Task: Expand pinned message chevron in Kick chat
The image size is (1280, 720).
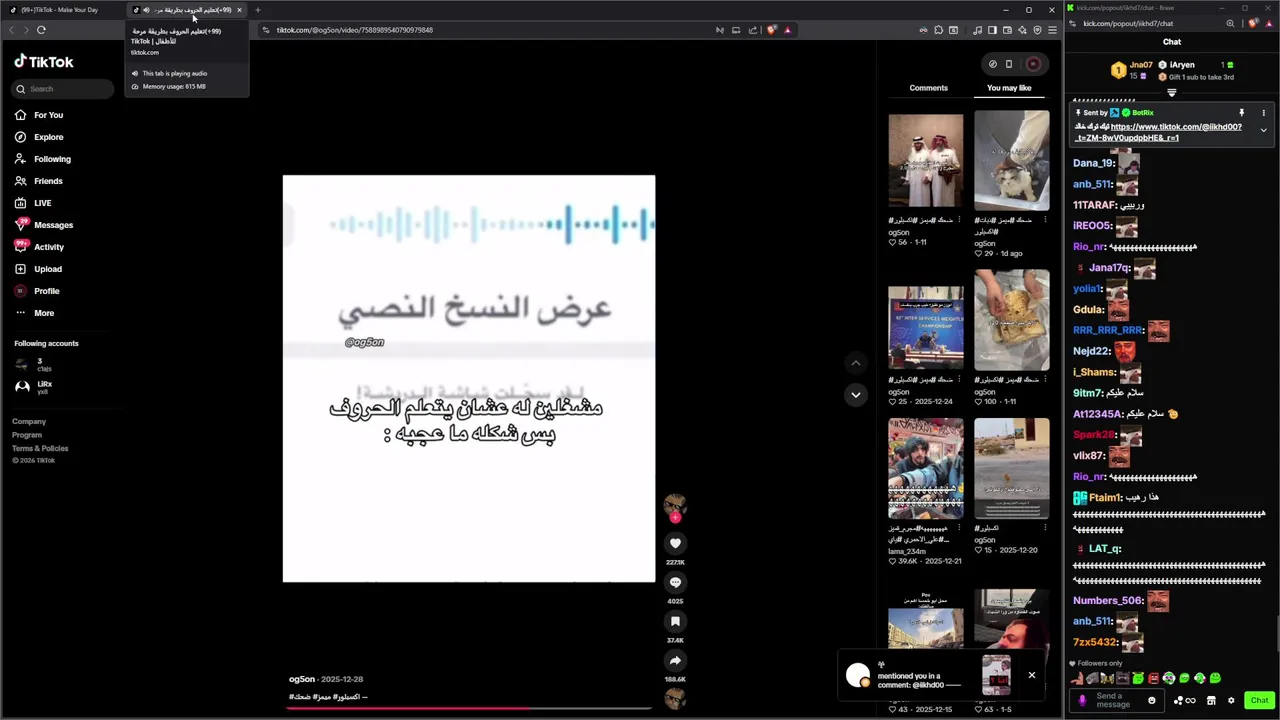Action: 1263,130
